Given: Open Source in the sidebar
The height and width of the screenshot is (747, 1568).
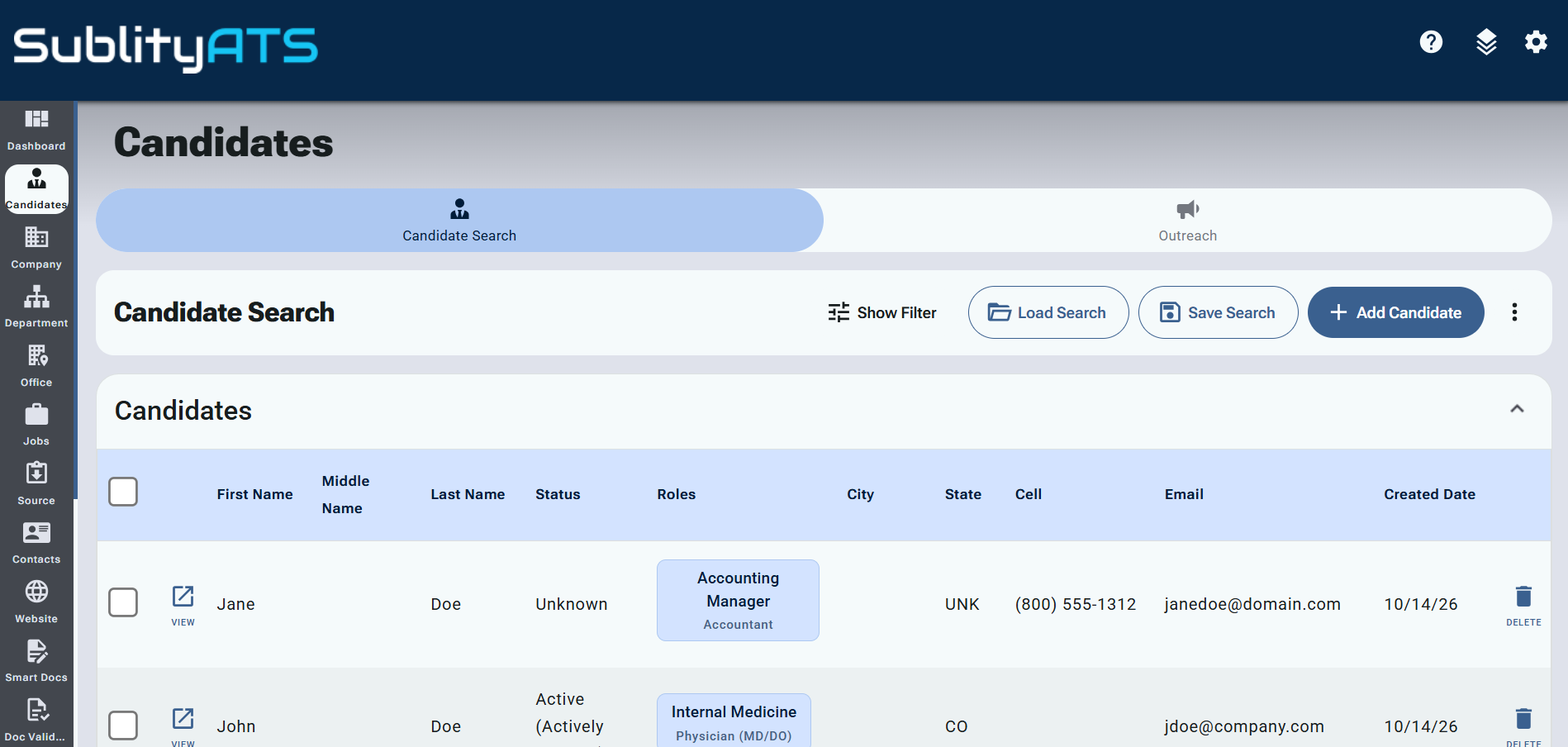Looking at the screenshot, I should tap(36, 484).
